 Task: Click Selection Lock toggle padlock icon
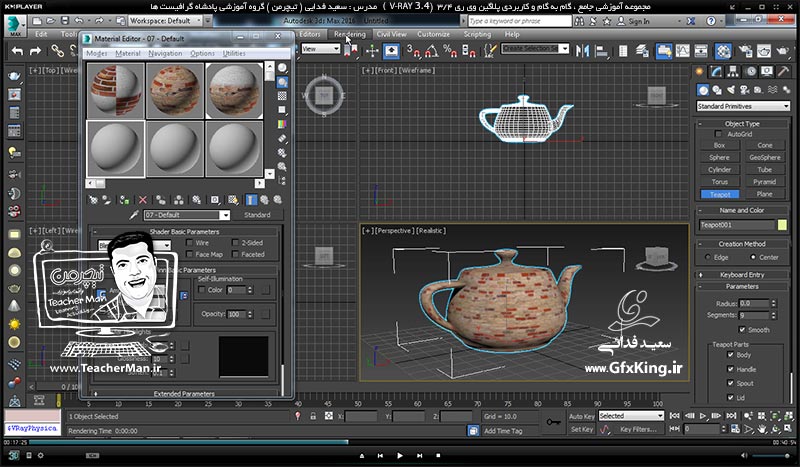313,416
